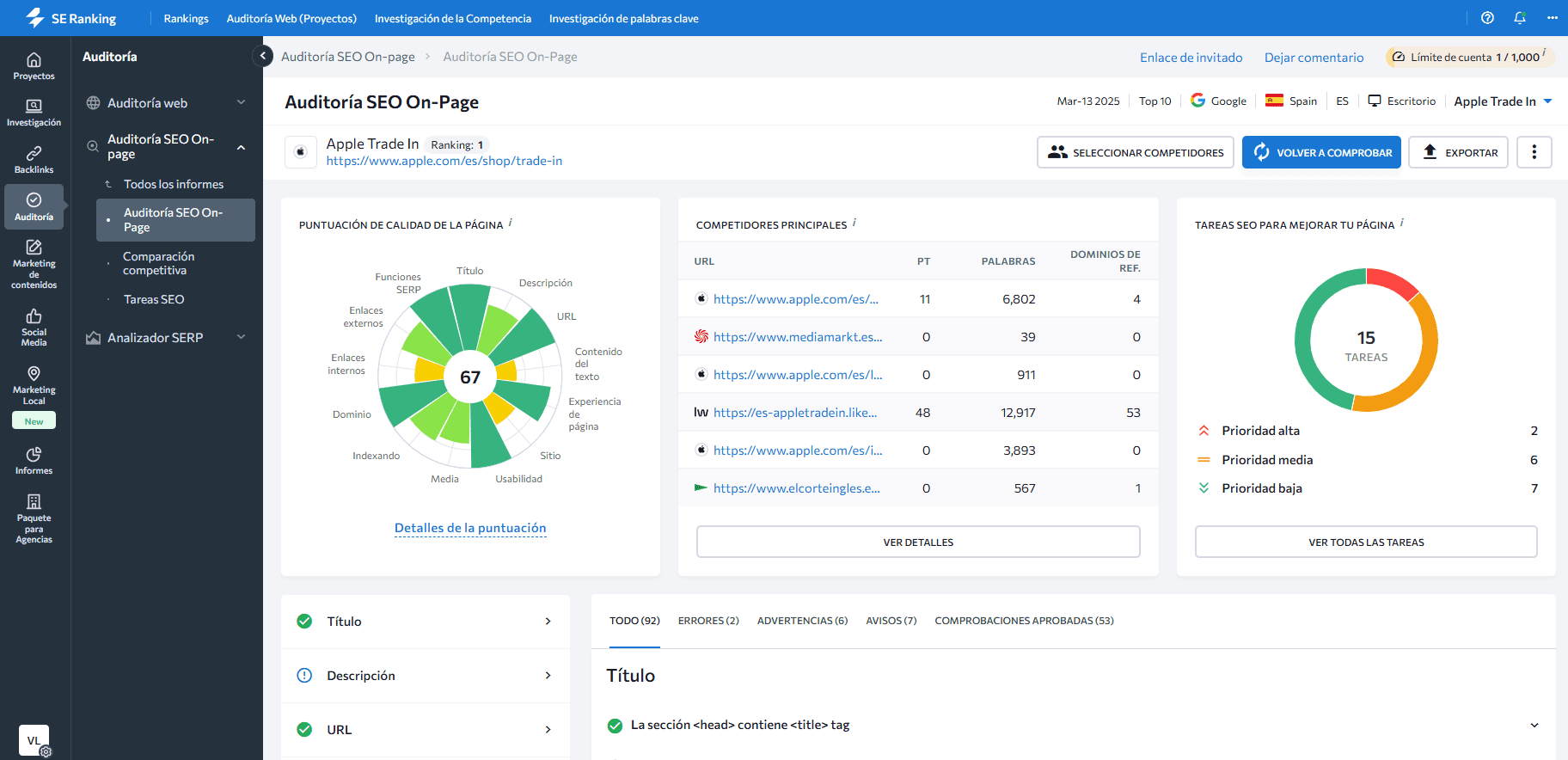
Task: Click the Exportar button
Action: (x=1458, y=152)
